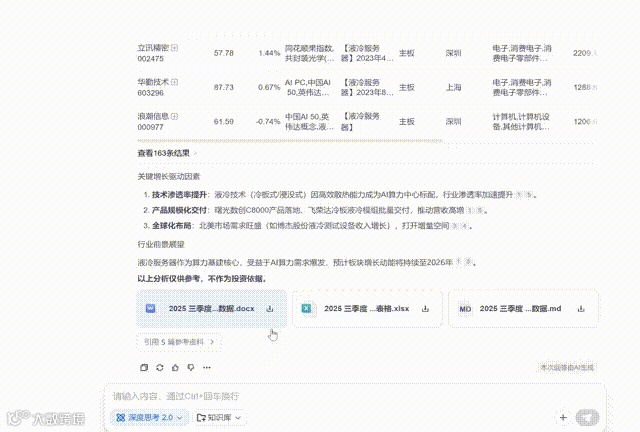
Task: Like the answer with thumbs up
Action: click(x=175, y=367)
